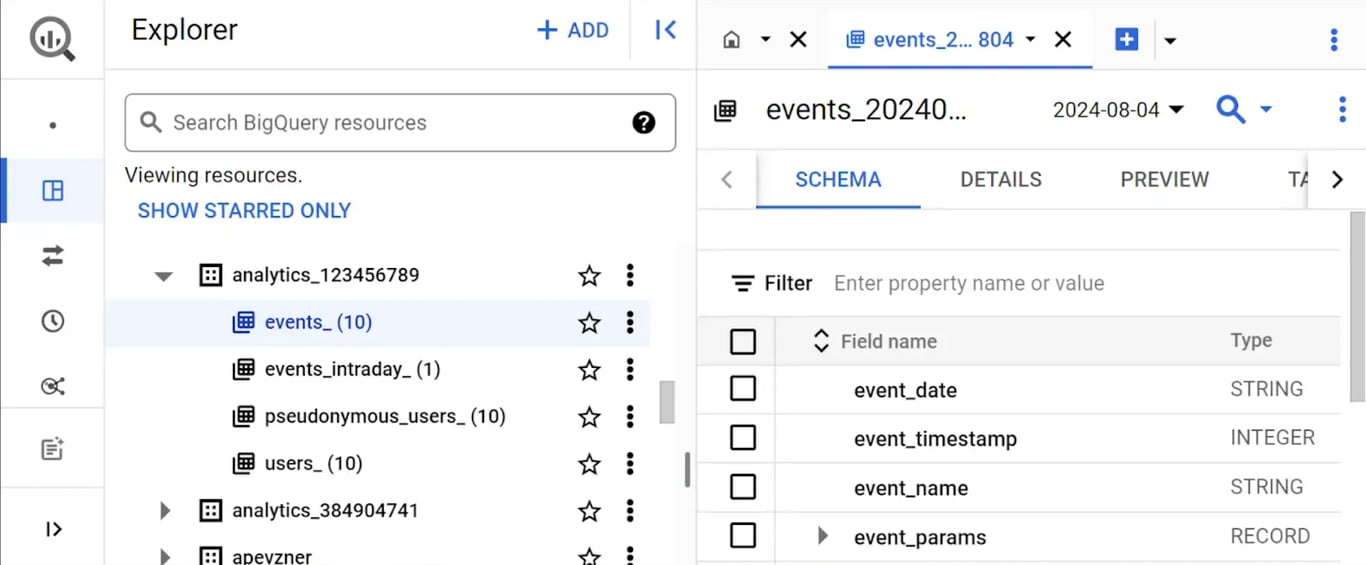The image size is (1366, 565).
Task: Star the users_ (10) table
Action: (x=590, y=464)
